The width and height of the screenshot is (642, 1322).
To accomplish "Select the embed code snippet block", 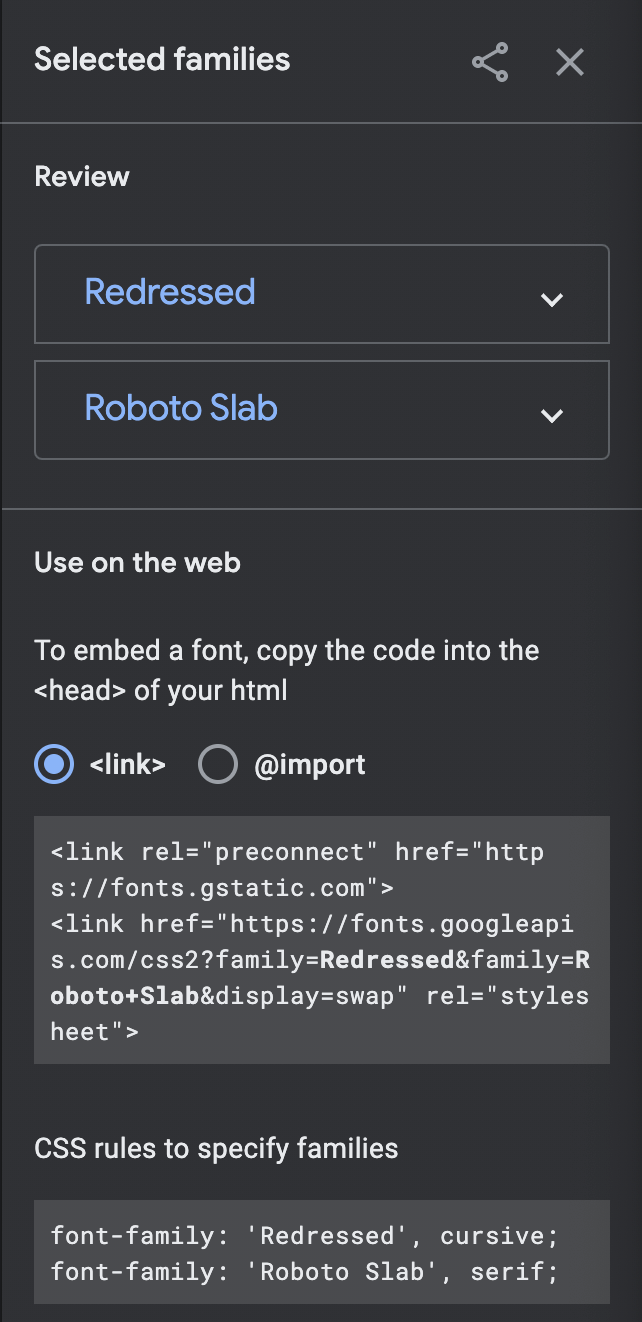I will point(321,940).
